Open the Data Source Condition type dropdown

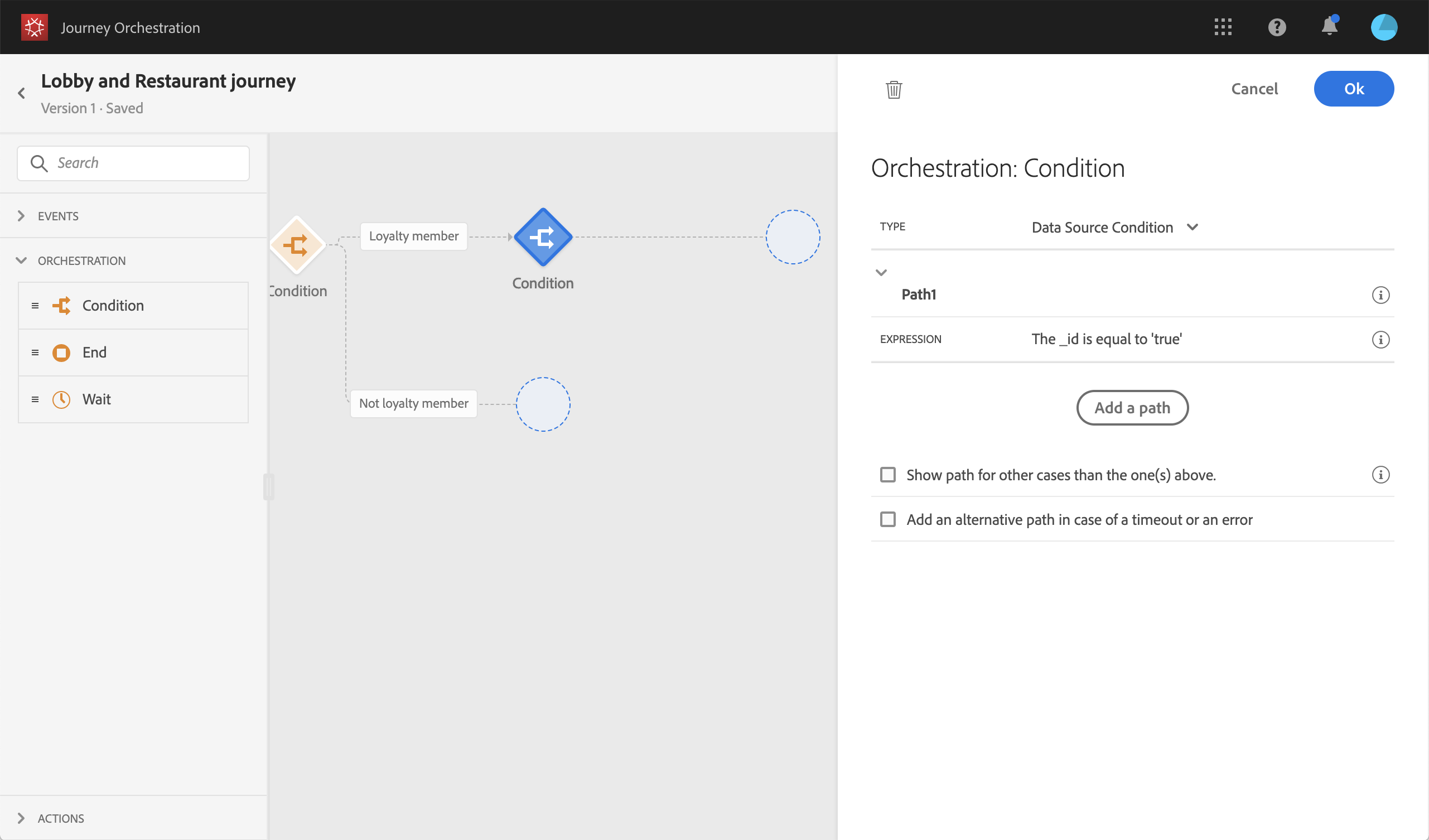pyautogui.click(x=1114, y=228)
